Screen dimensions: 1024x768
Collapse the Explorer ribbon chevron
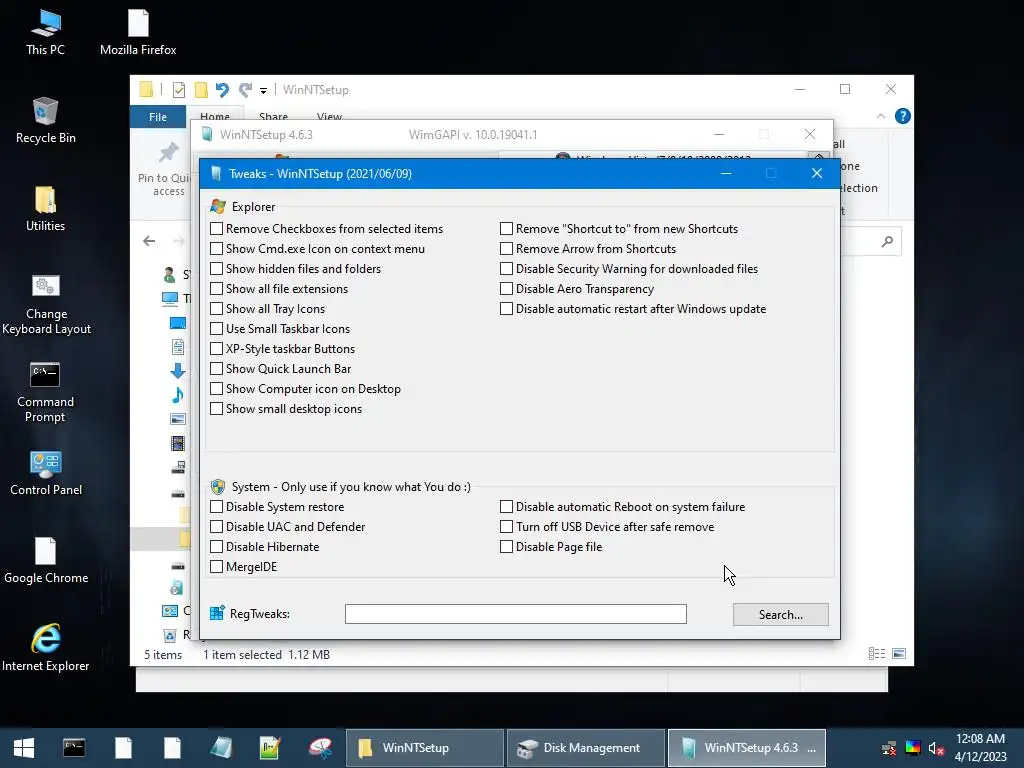(x=881, y=116)
